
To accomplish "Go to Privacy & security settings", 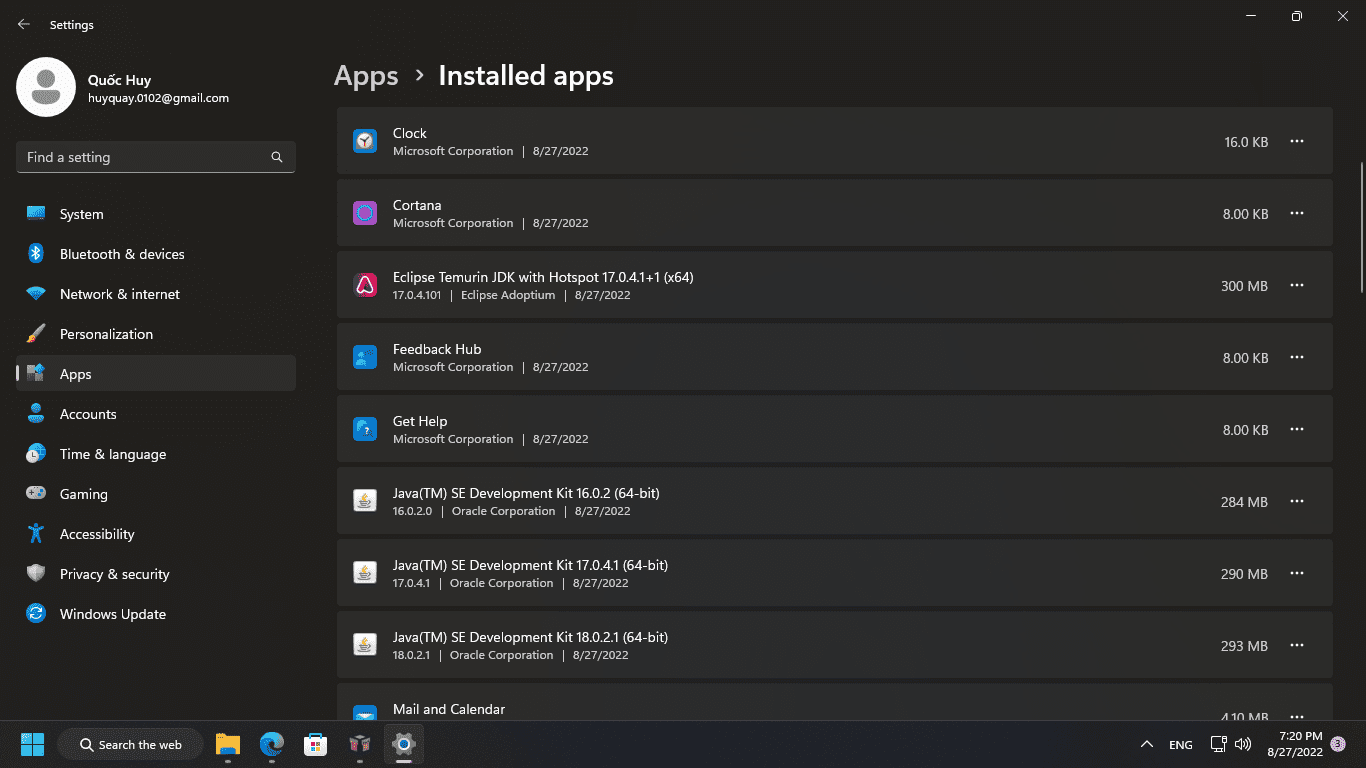I will [114, 574].
